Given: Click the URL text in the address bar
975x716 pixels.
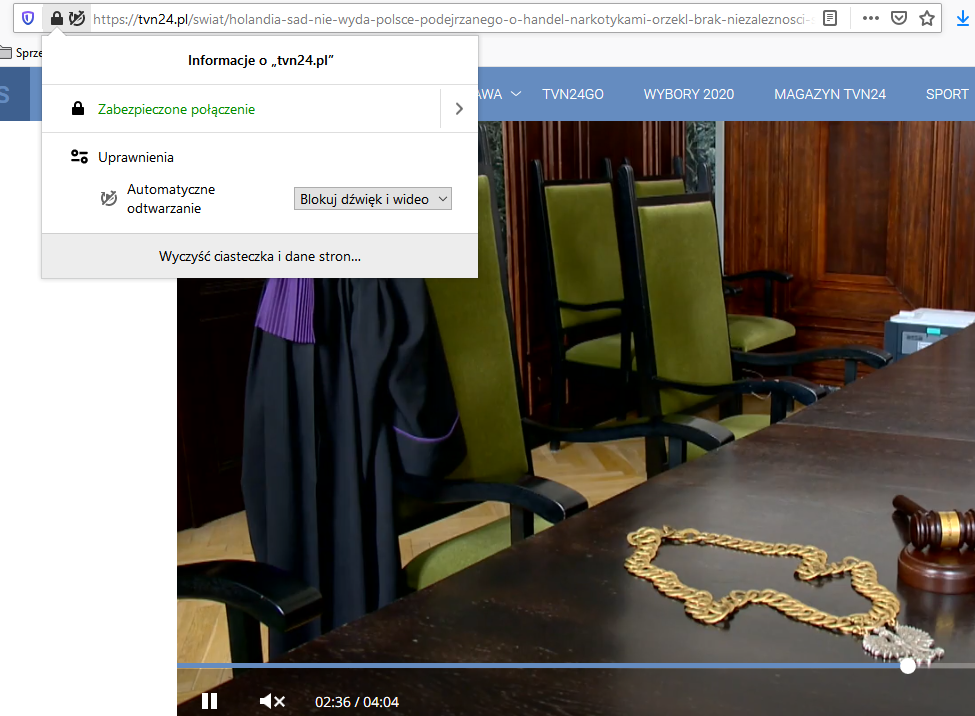Looking at the screenshot, I should [x=450, y=18].
